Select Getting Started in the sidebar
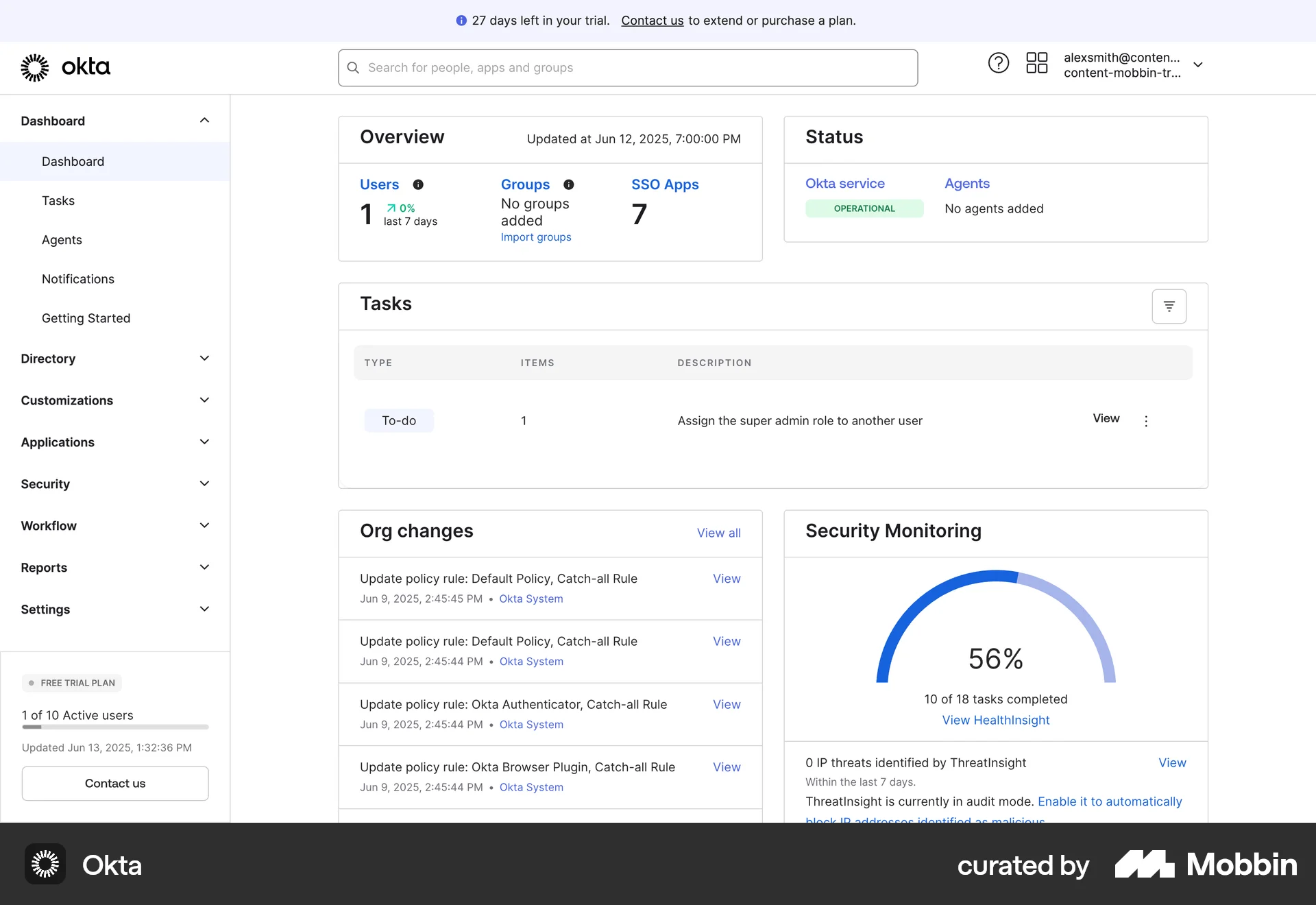The image size is (1316, 905). coord(86,318)
